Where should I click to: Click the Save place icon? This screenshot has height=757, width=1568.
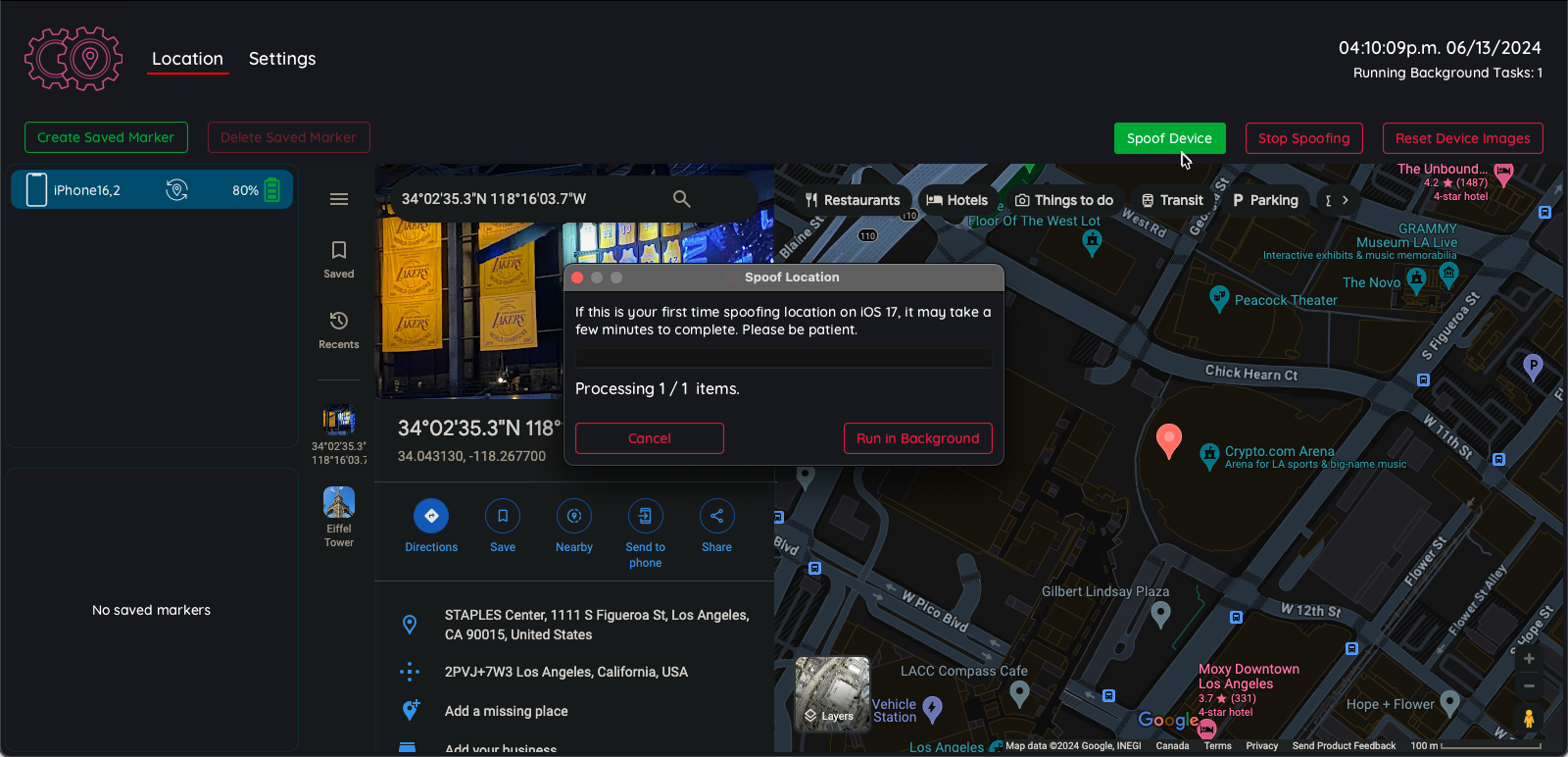click(503, 516)
